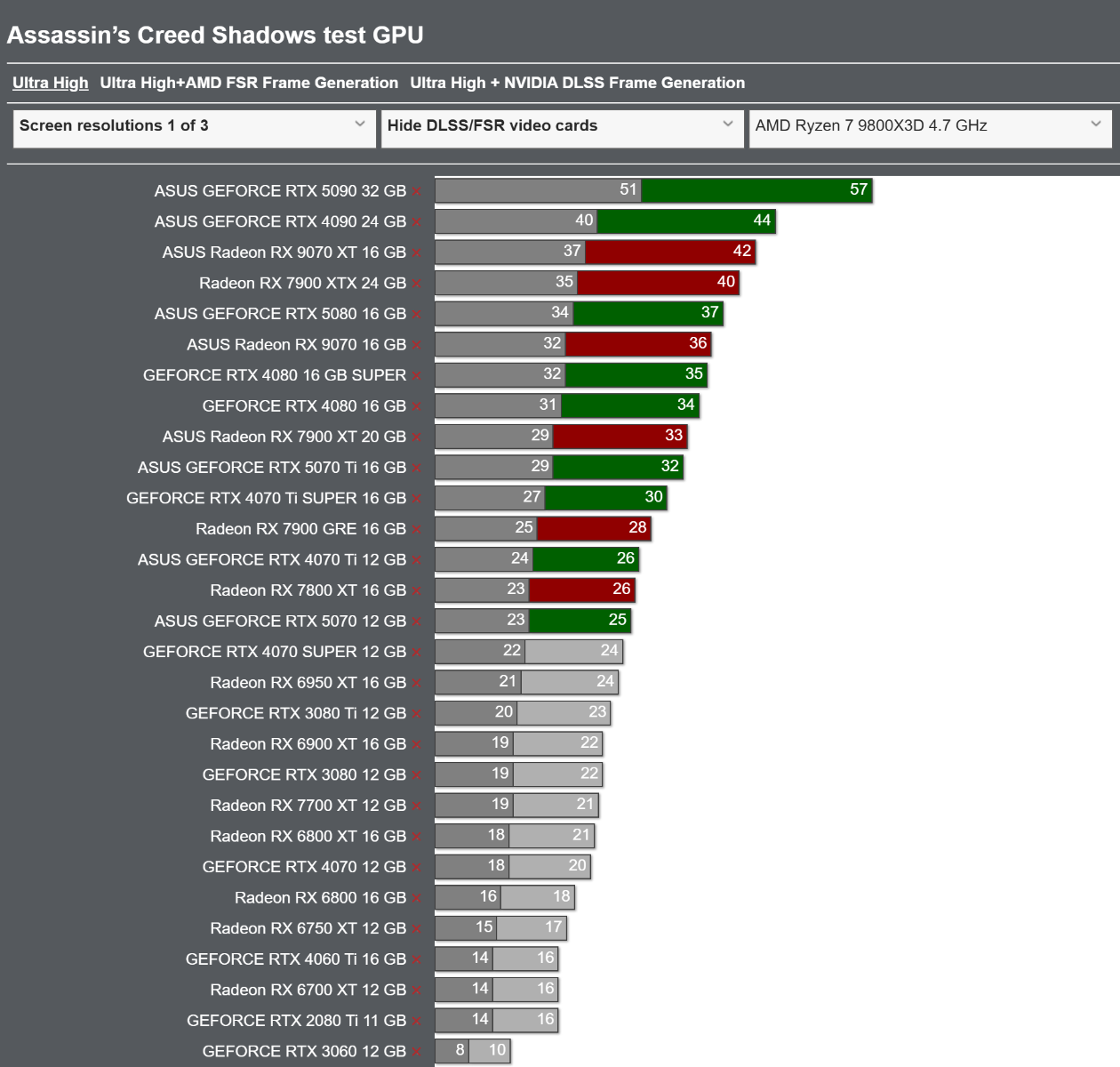Remove ASUS Radeon RX 9070 XT with red X
Screen dimensions: 1120x1067
point(416,253)
